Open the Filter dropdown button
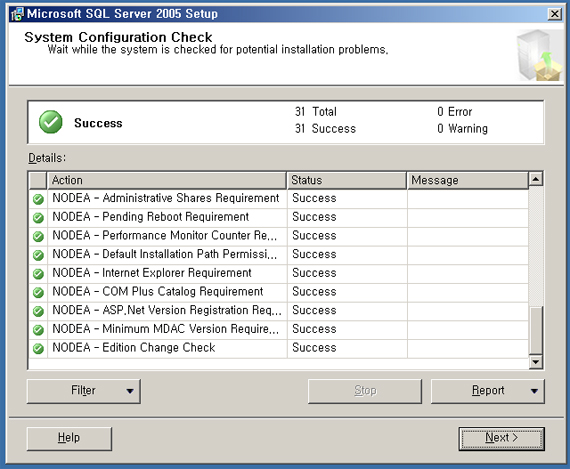This screenshot has height=469, width=570. click(84, 391)
